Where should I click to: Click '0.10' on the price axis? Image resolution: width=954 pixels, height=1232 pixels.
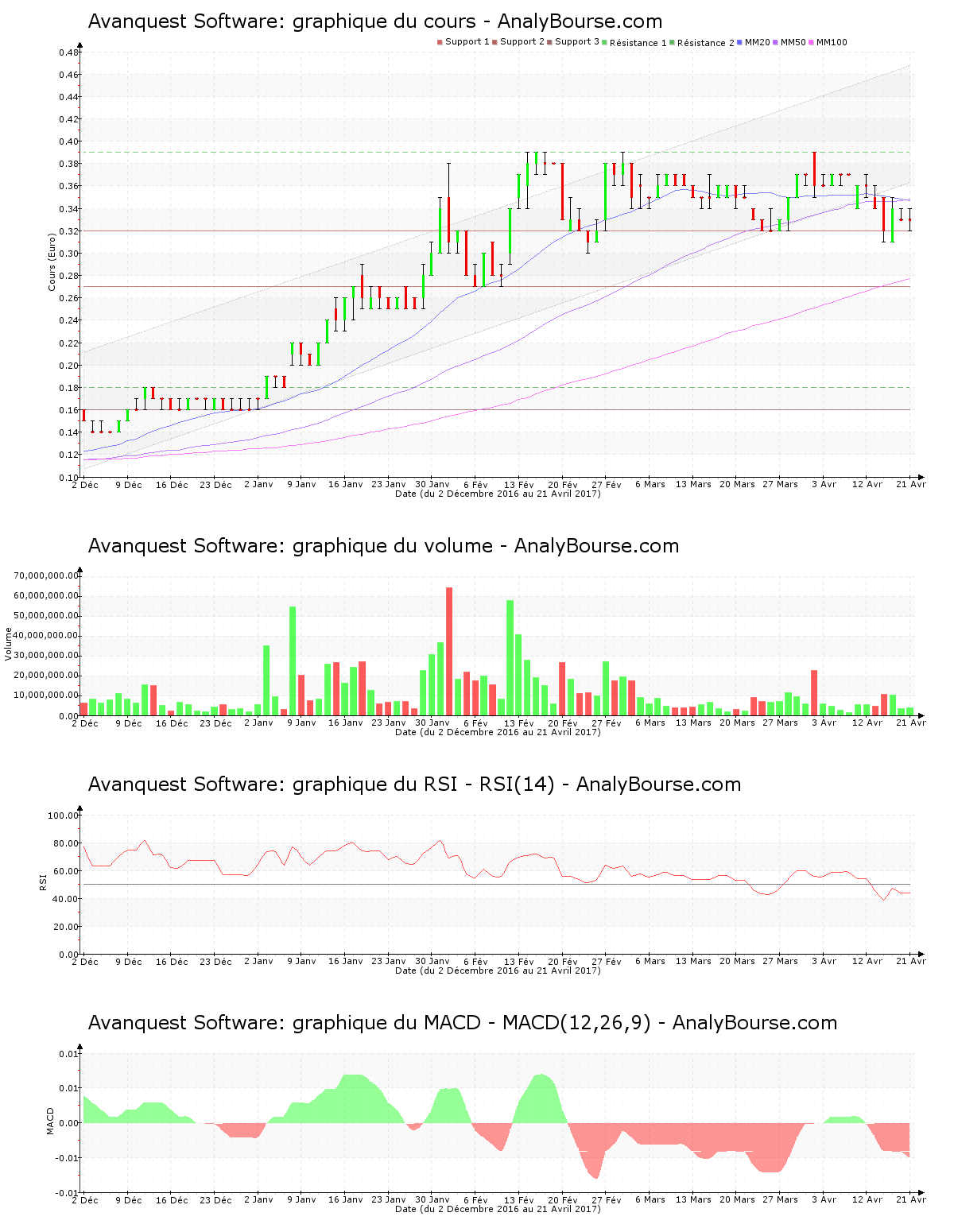click(x=68, y=478)
